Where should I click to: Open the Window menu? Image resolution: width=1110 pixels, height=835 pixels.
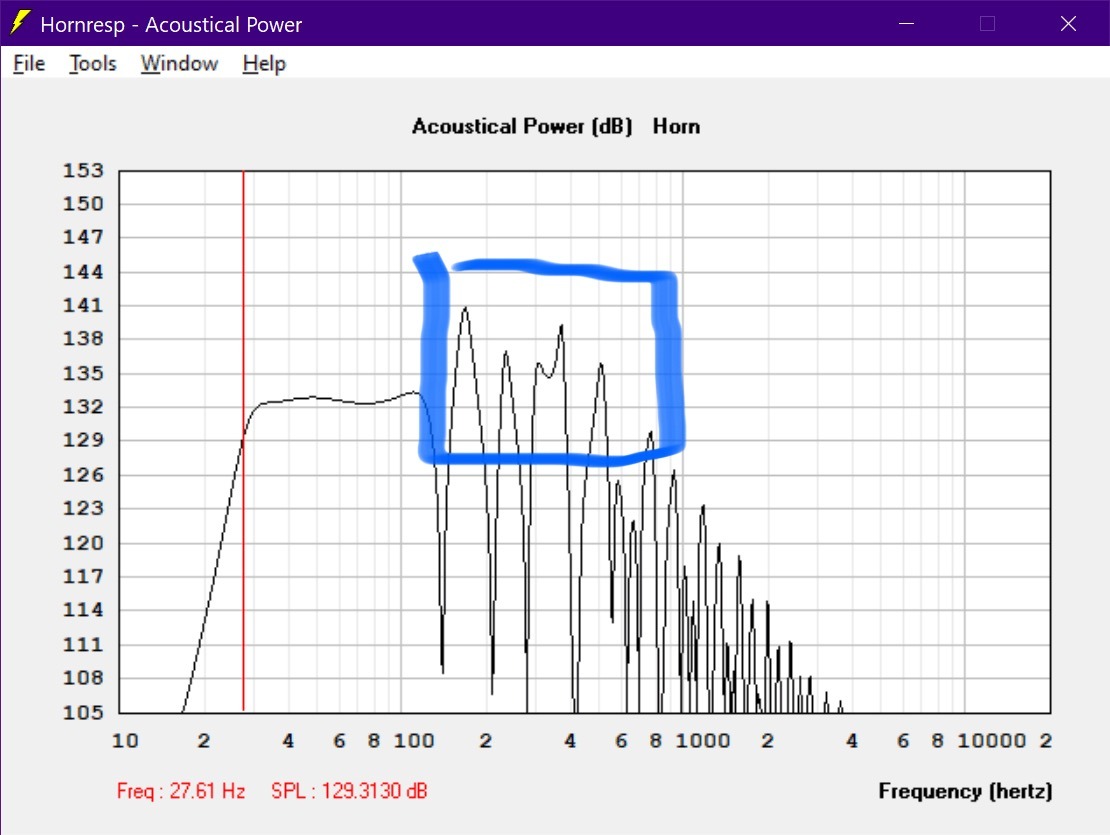(x=179, y=64)
